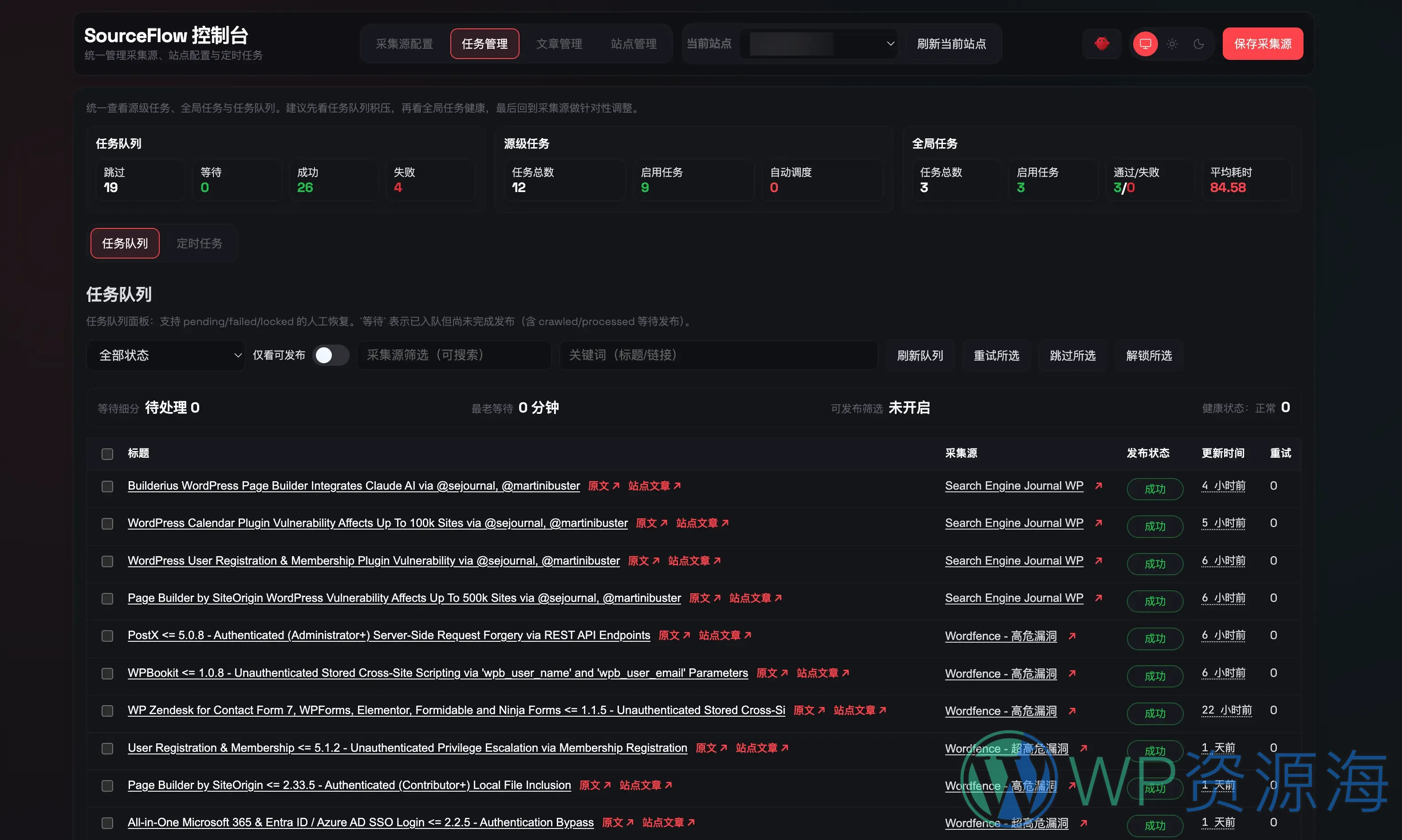
Task: Enable dark mode with the moon icon
Action: pyautogui.click(x=1199, y=43)
